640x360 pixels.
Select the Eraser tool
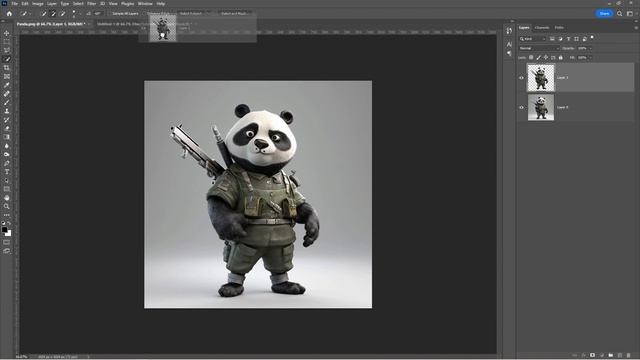7,128
